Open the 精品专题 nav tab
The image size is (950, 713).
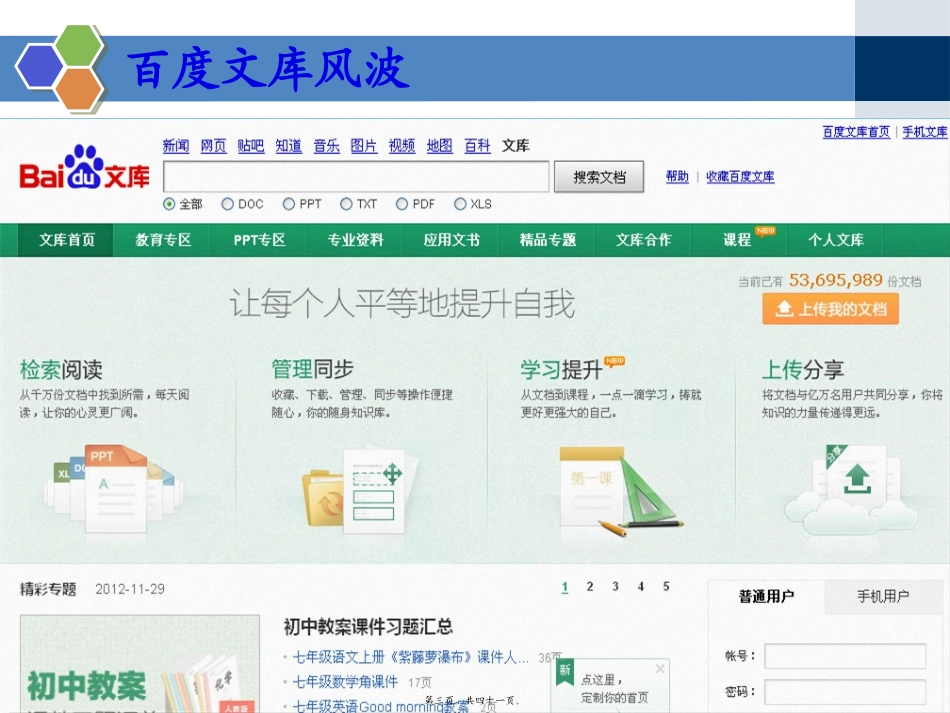click(x=547, y=240)
